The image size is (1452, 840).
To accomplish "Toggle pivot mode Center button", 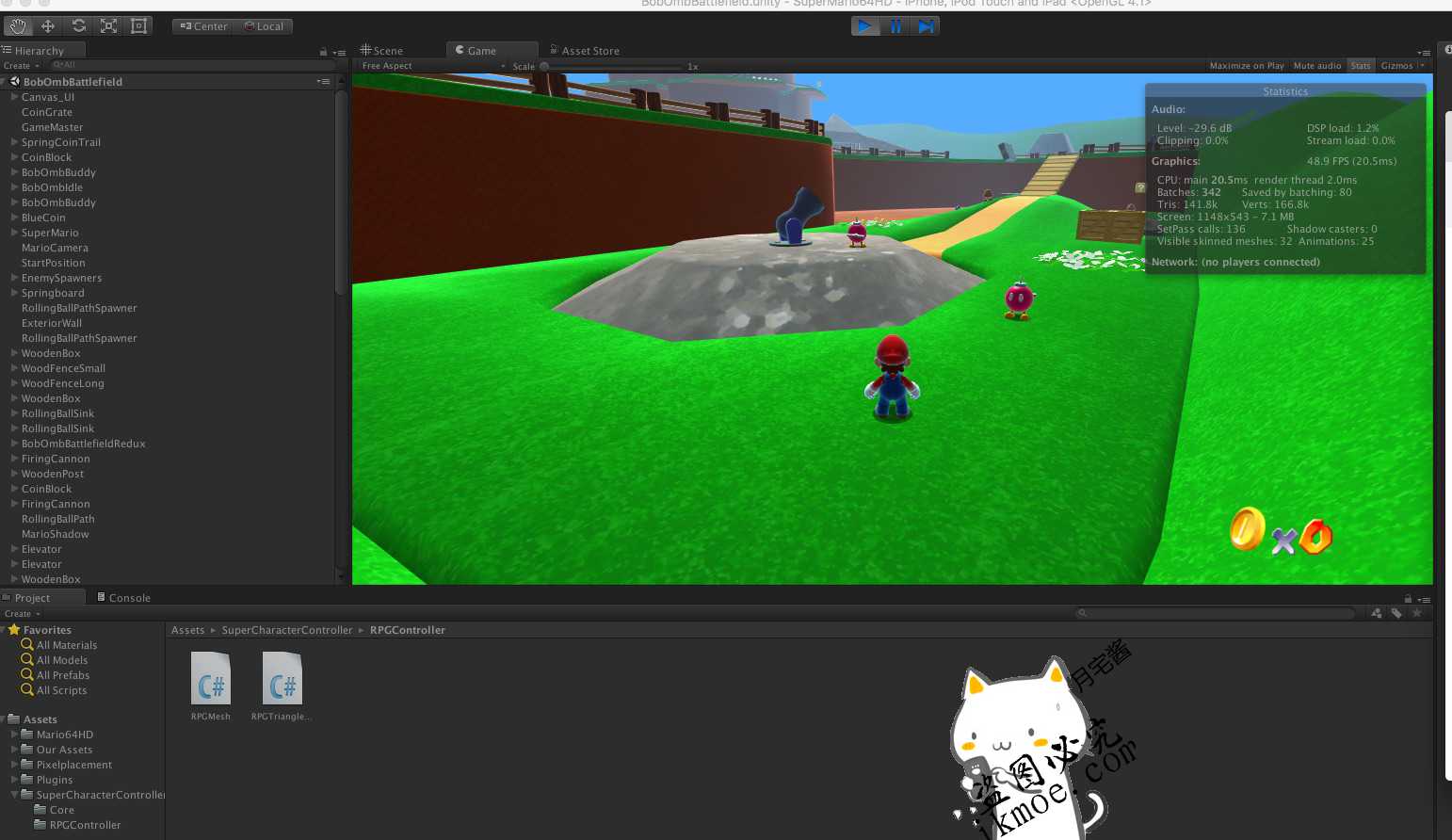I will click(x=203, y=26).
